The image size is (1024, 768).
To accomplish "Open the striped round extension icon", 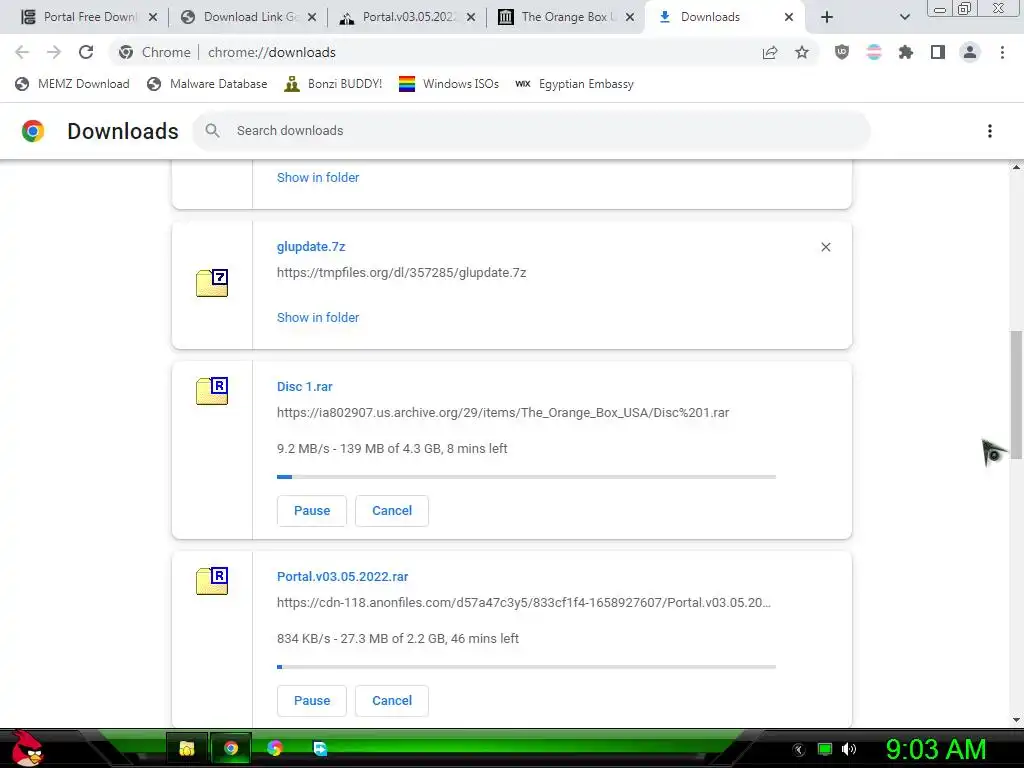I will pos(874,52).
